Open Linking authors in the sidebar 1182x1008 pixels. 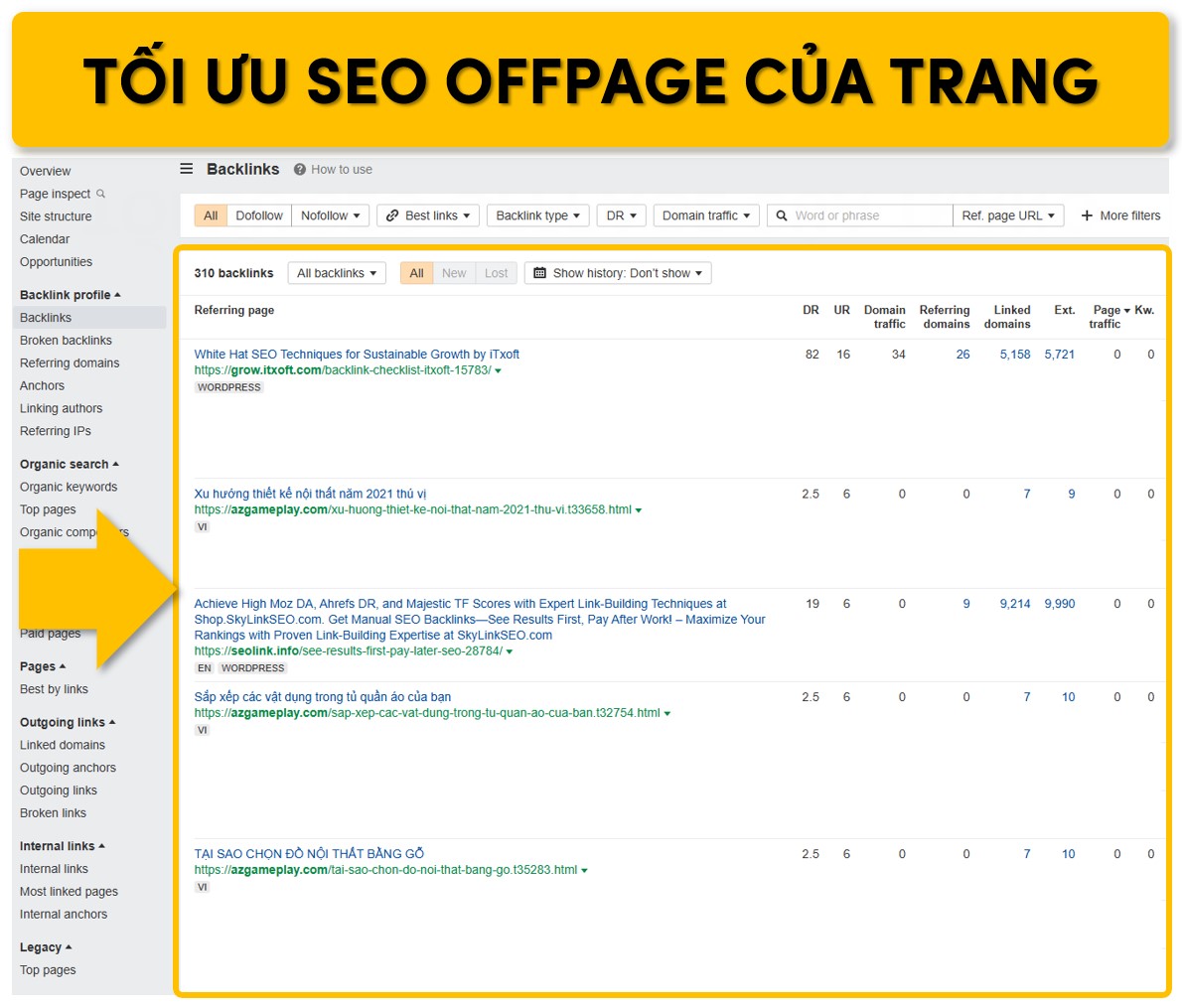pyautogui.click(x=61, y=408)
